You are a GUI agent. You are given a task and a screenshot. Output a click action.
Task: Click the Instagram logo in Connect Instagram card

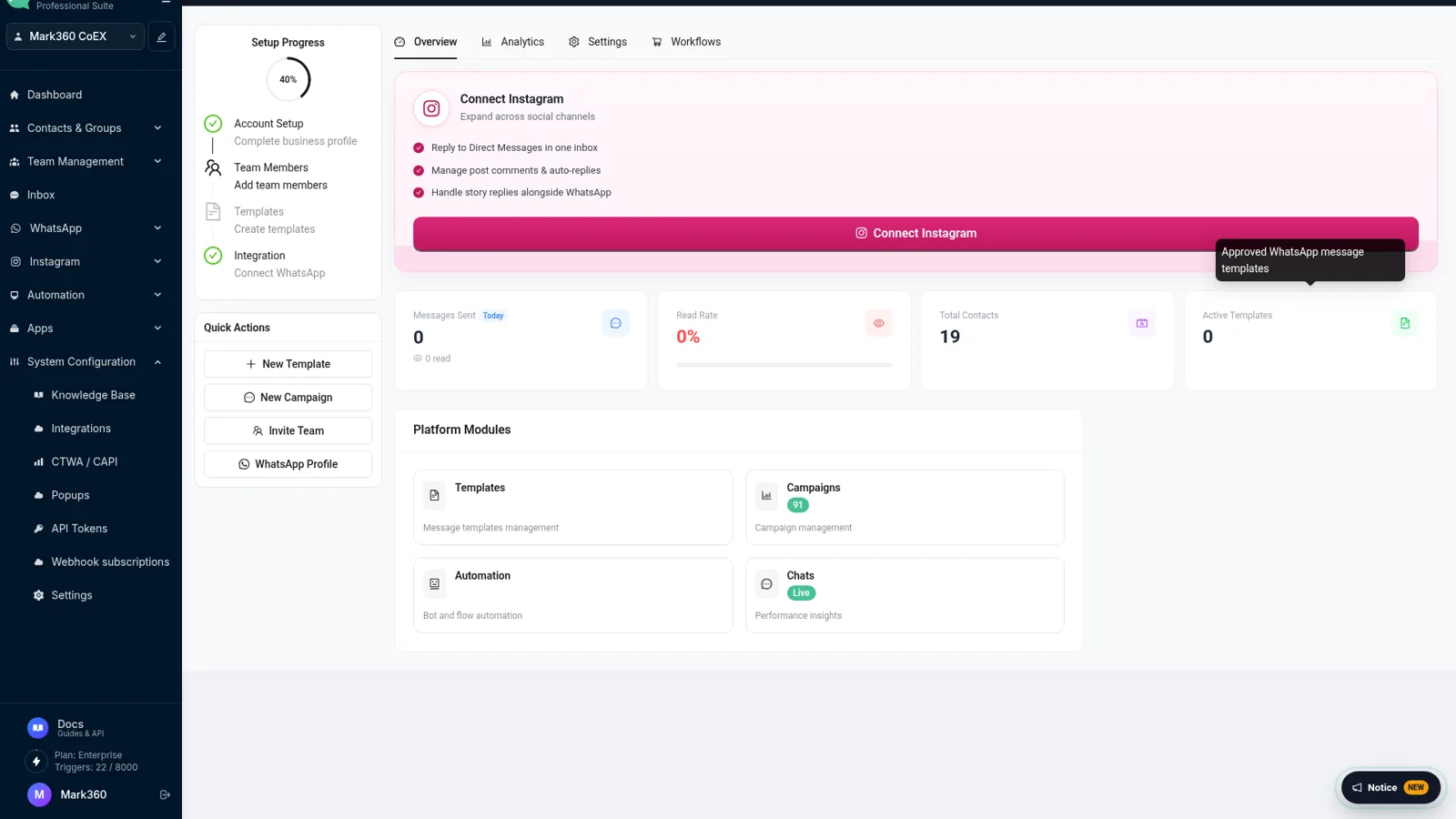[431, 108]
